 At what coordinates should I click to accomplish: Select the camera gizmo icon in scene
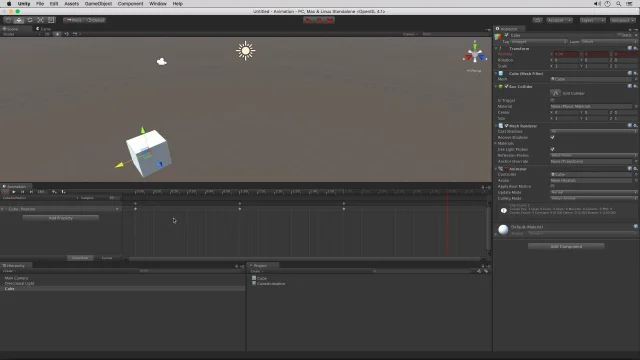[162, 62]
